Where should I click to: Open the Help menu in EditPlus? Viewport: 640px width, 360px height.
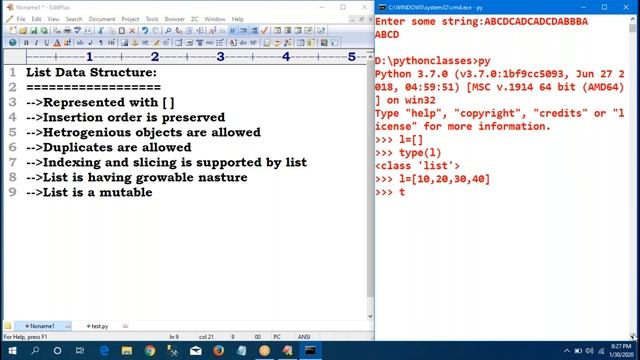237,19
